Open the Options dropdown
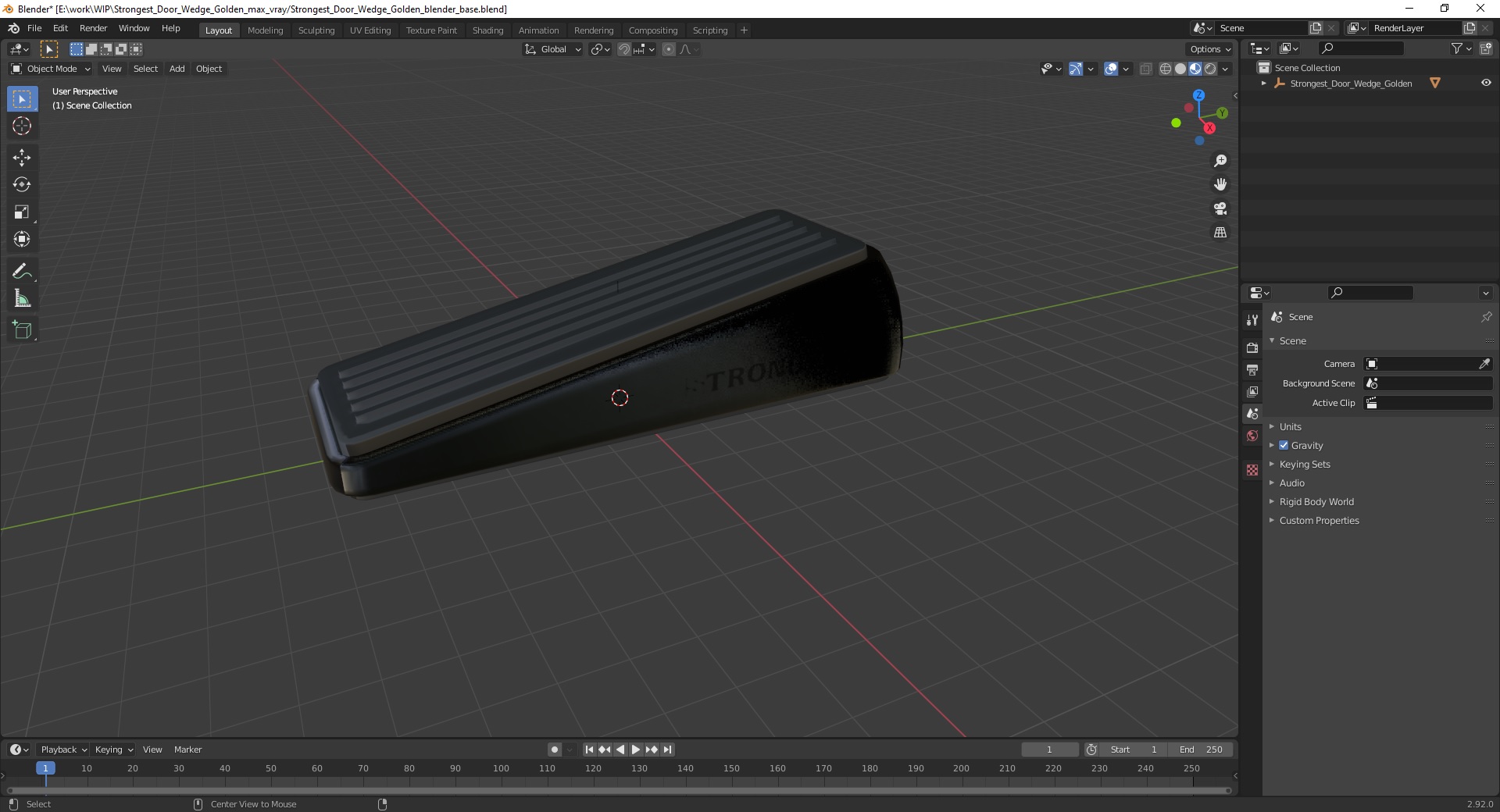This screenshot has height=812, width=1500. click(1210, 49)
